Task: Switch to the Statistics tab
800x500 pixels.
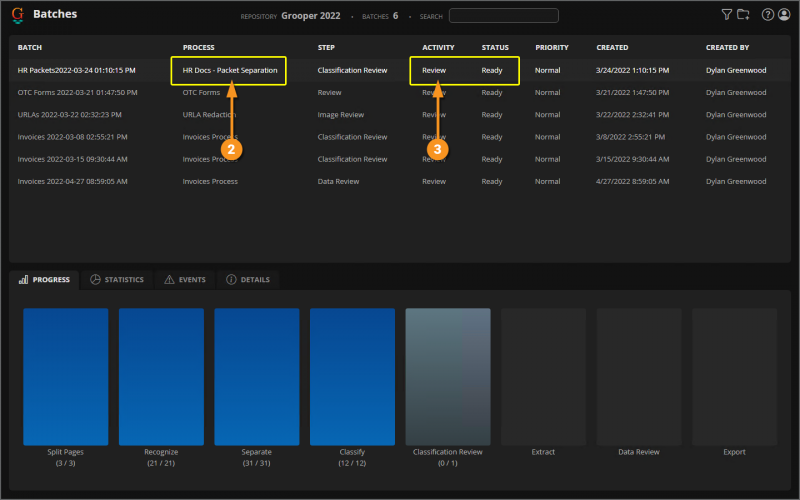Action: [117, 280]
